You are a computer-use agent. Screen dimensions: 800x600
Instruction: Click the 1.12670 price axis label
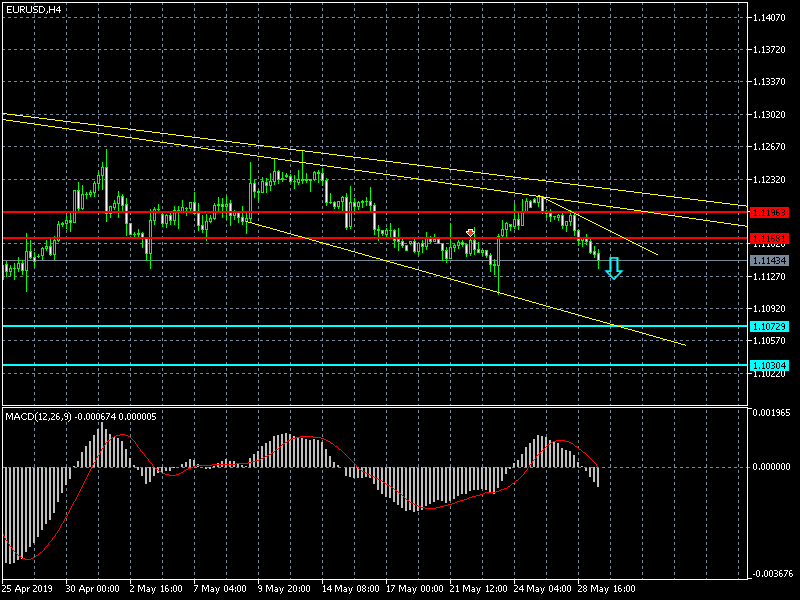pos(769,147)
